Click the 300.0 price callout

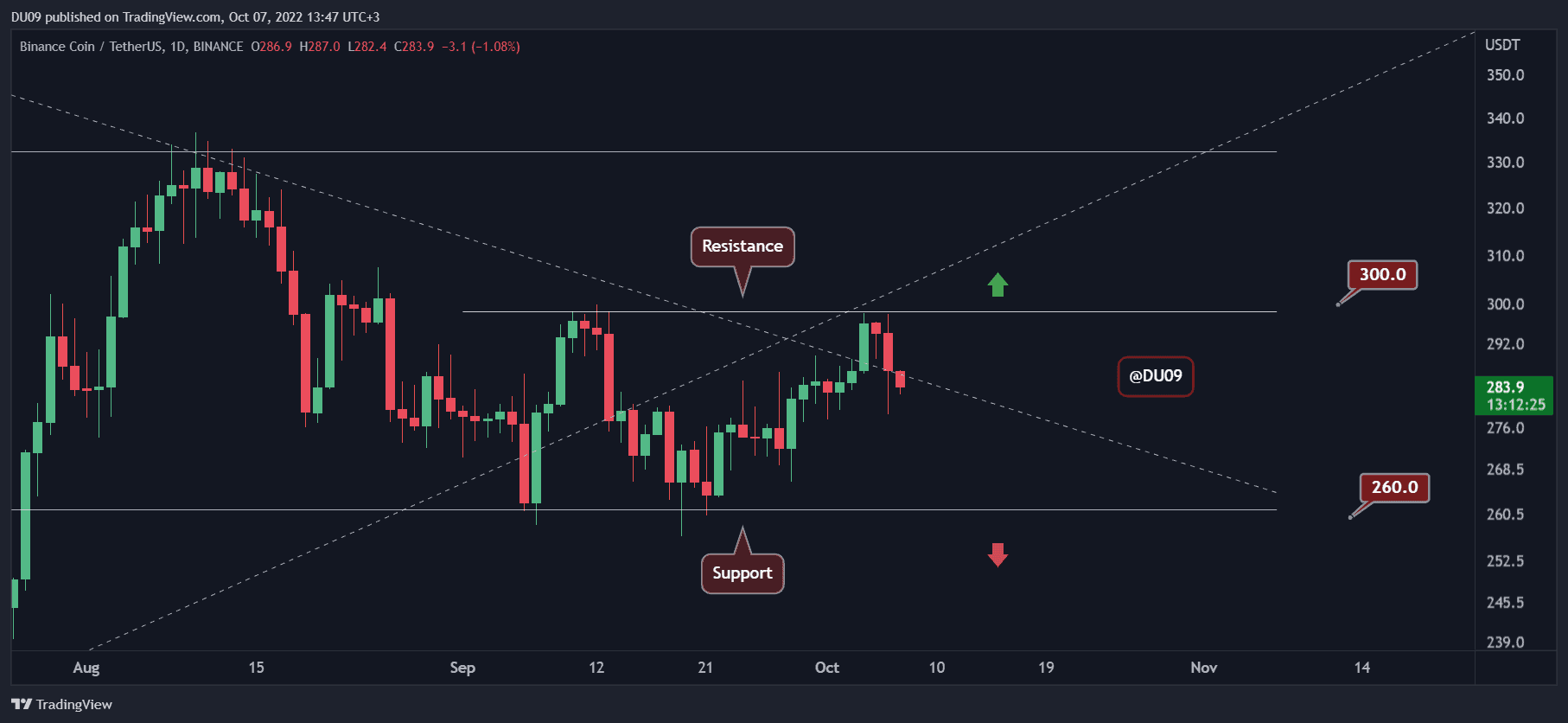click(1382, 275)
